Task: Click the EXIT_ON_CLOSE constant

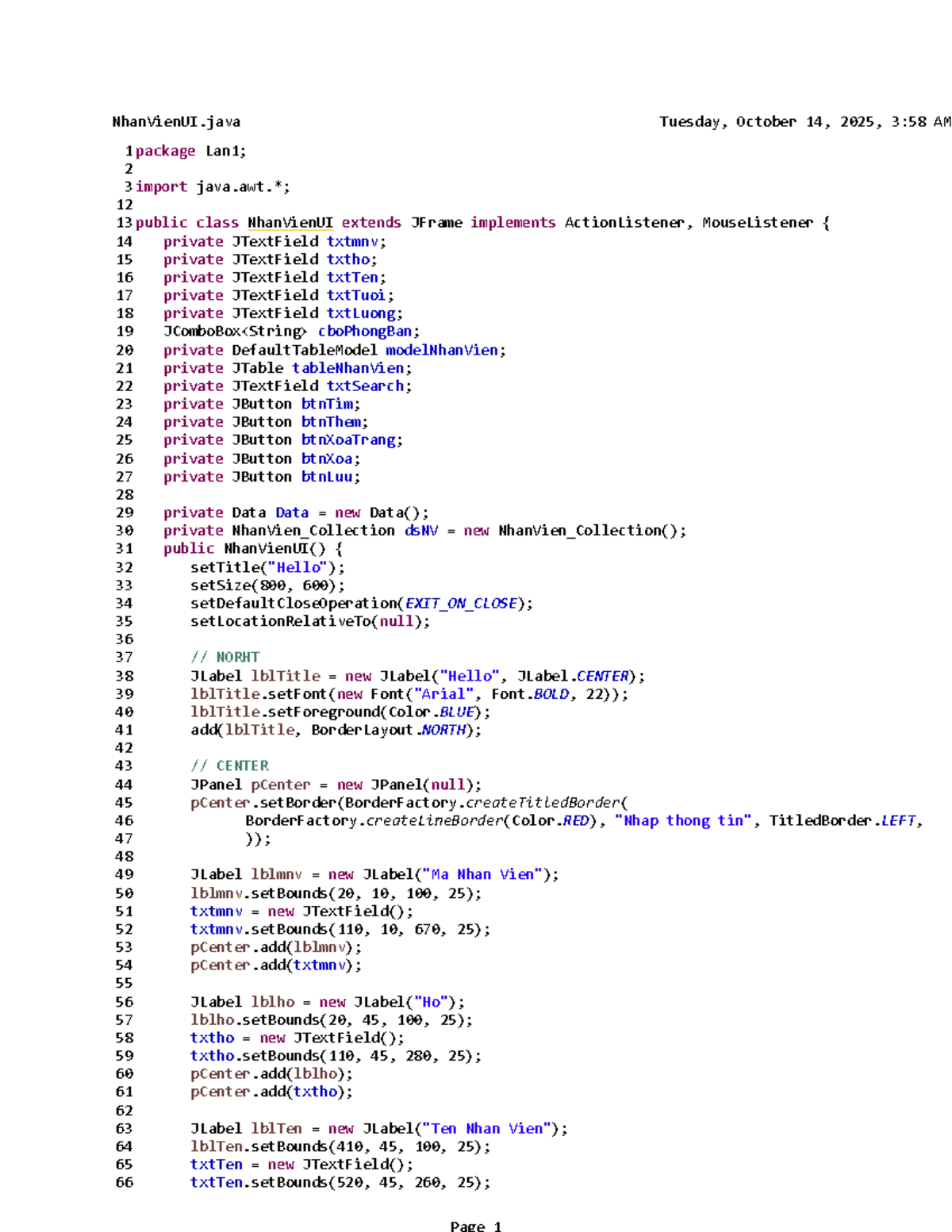Action: click(461, 603)
